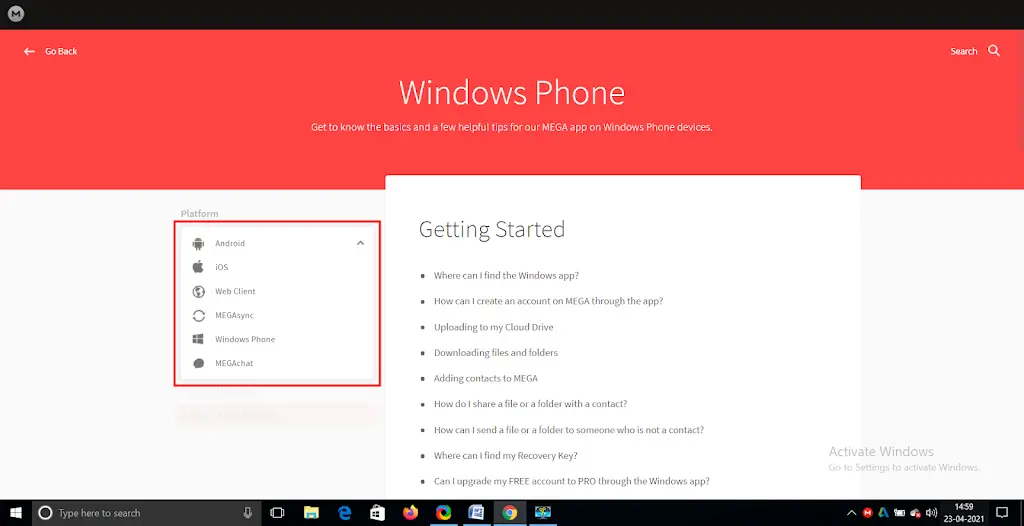Select Android in the platform list
This screenshot has height=526, width=1024.
230,243
